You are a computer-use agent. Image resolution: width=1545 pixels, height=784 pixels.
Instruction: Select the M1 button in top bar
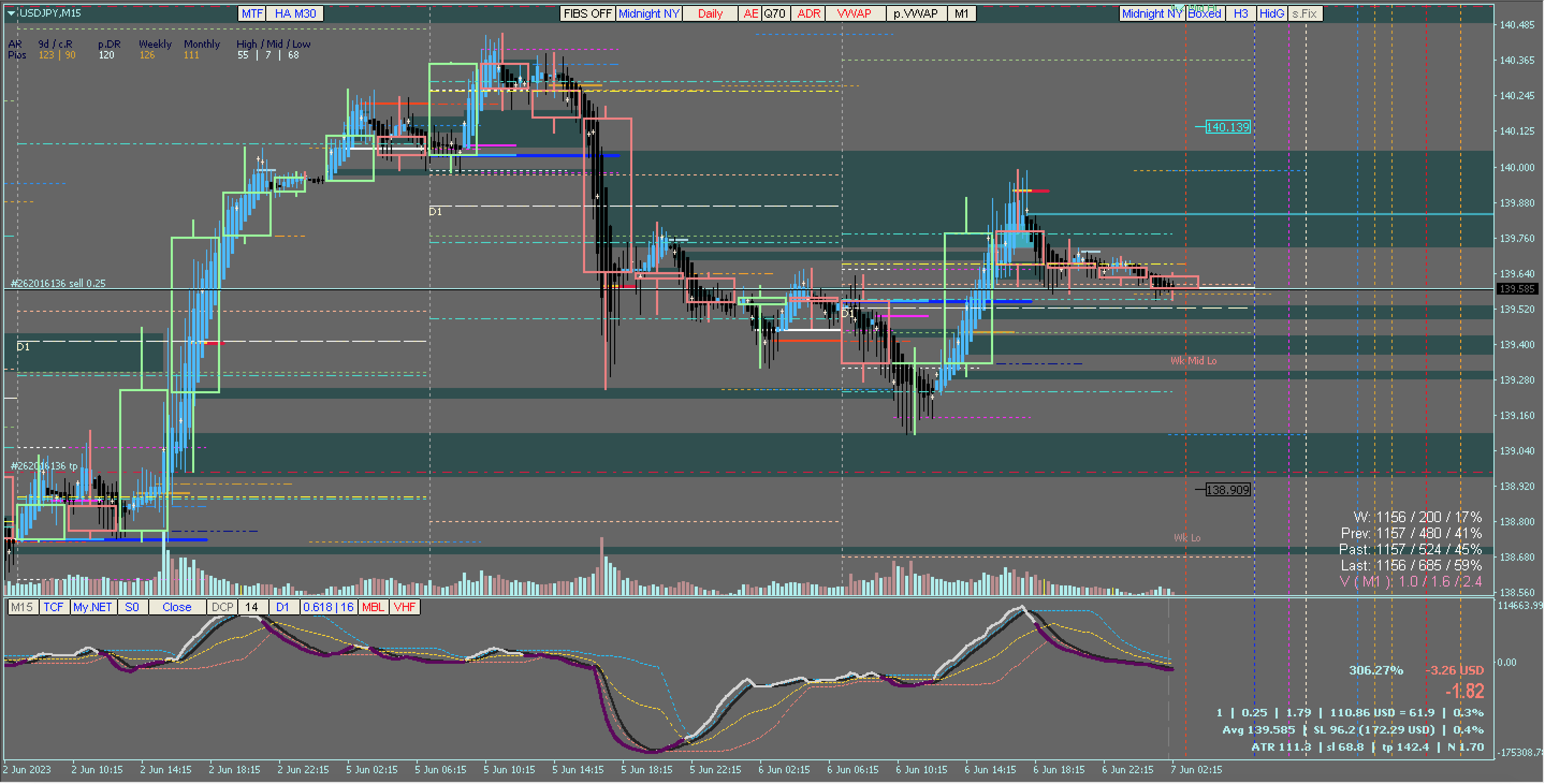coord(961,13)
